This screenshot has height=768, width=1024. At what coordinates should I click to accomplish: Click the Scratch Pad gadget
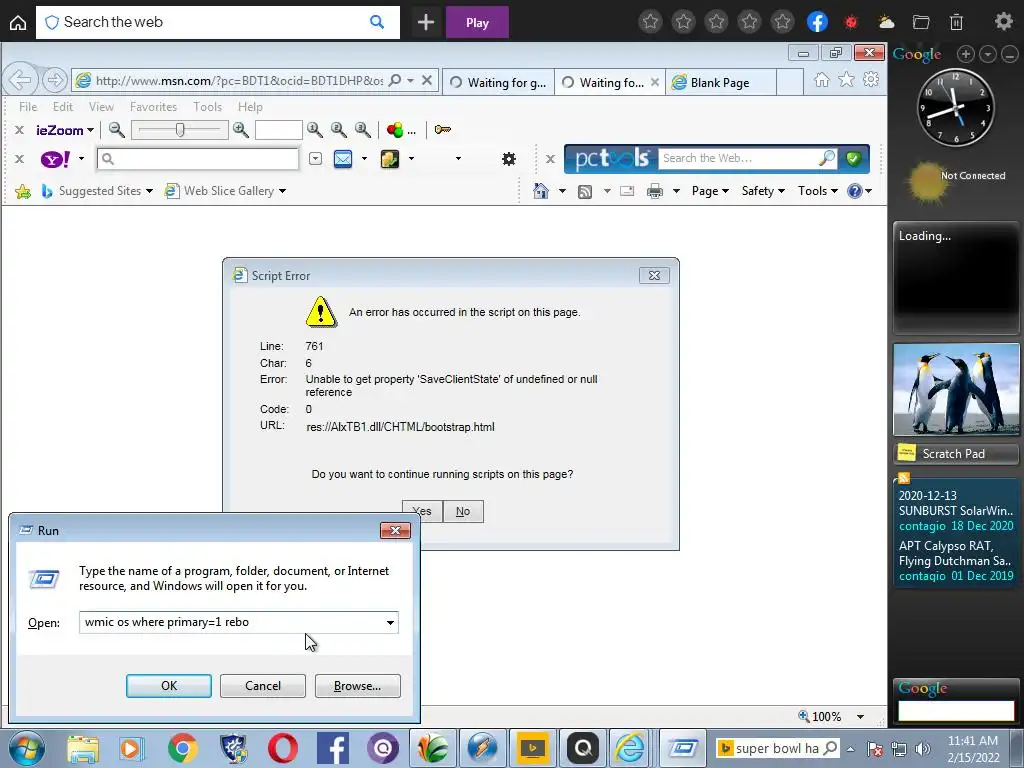[x=955, y=453]
